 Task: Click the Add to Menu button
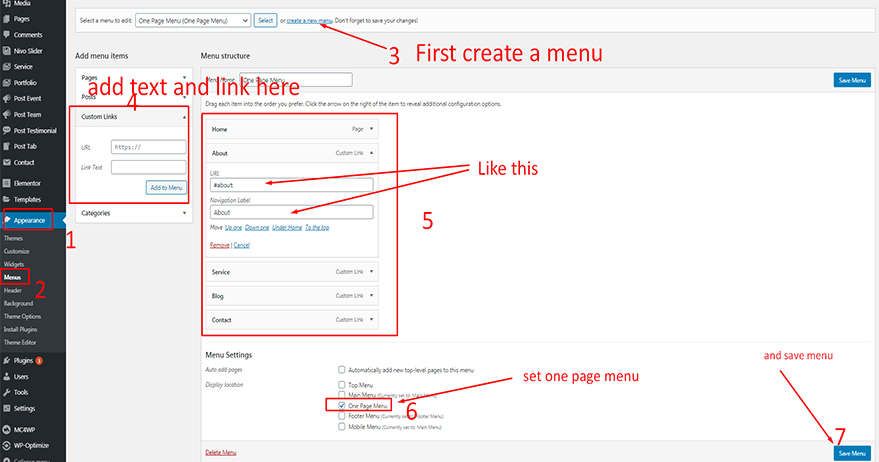pyautogui.click(x=166, y=187)
